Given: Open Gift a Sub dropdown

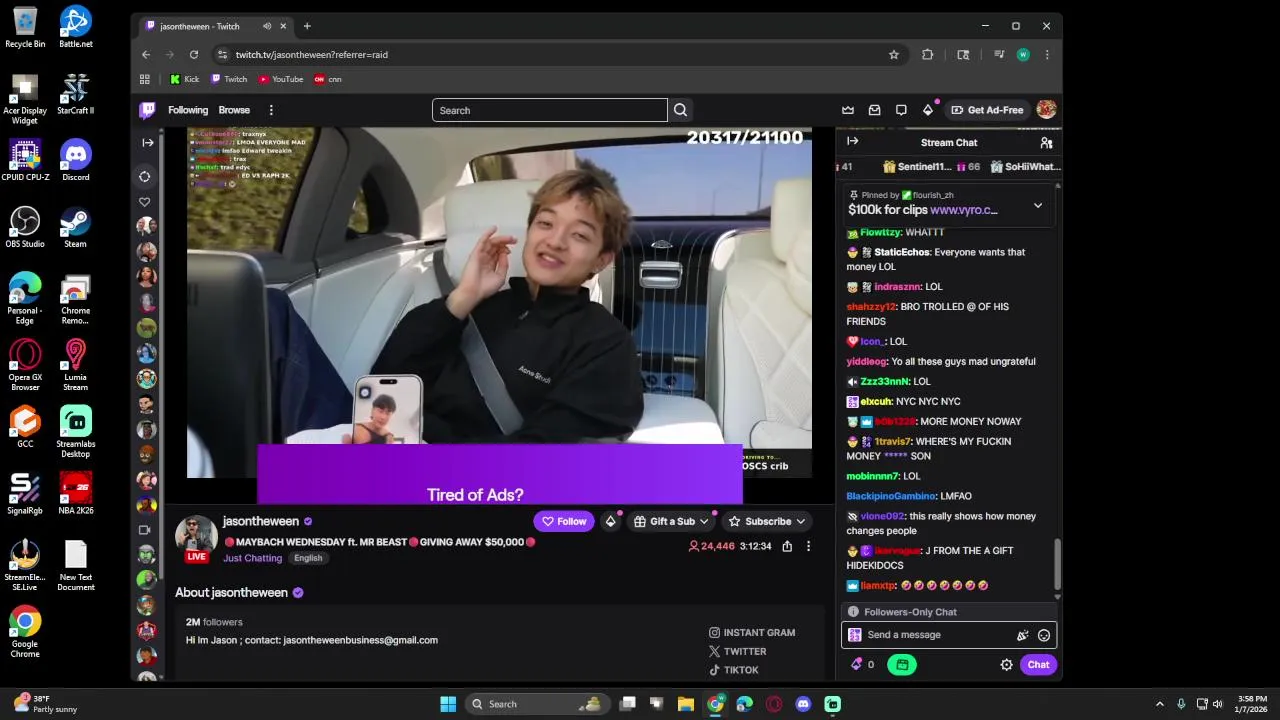Looking at the screenshot, I should click(671, 521).
